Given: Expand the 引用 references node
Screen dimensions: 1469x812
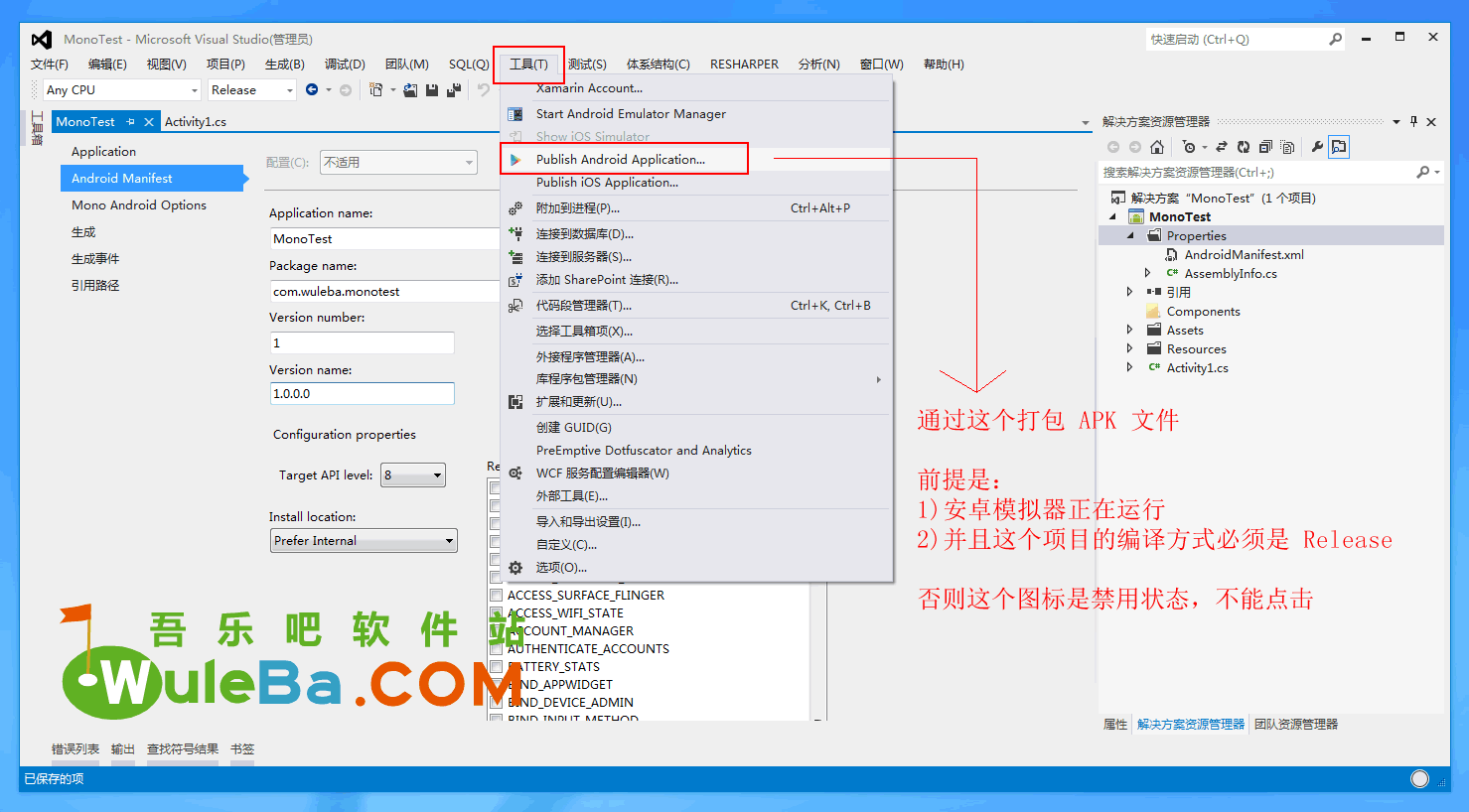Looking at the screenshot, I should (1130, 292).
